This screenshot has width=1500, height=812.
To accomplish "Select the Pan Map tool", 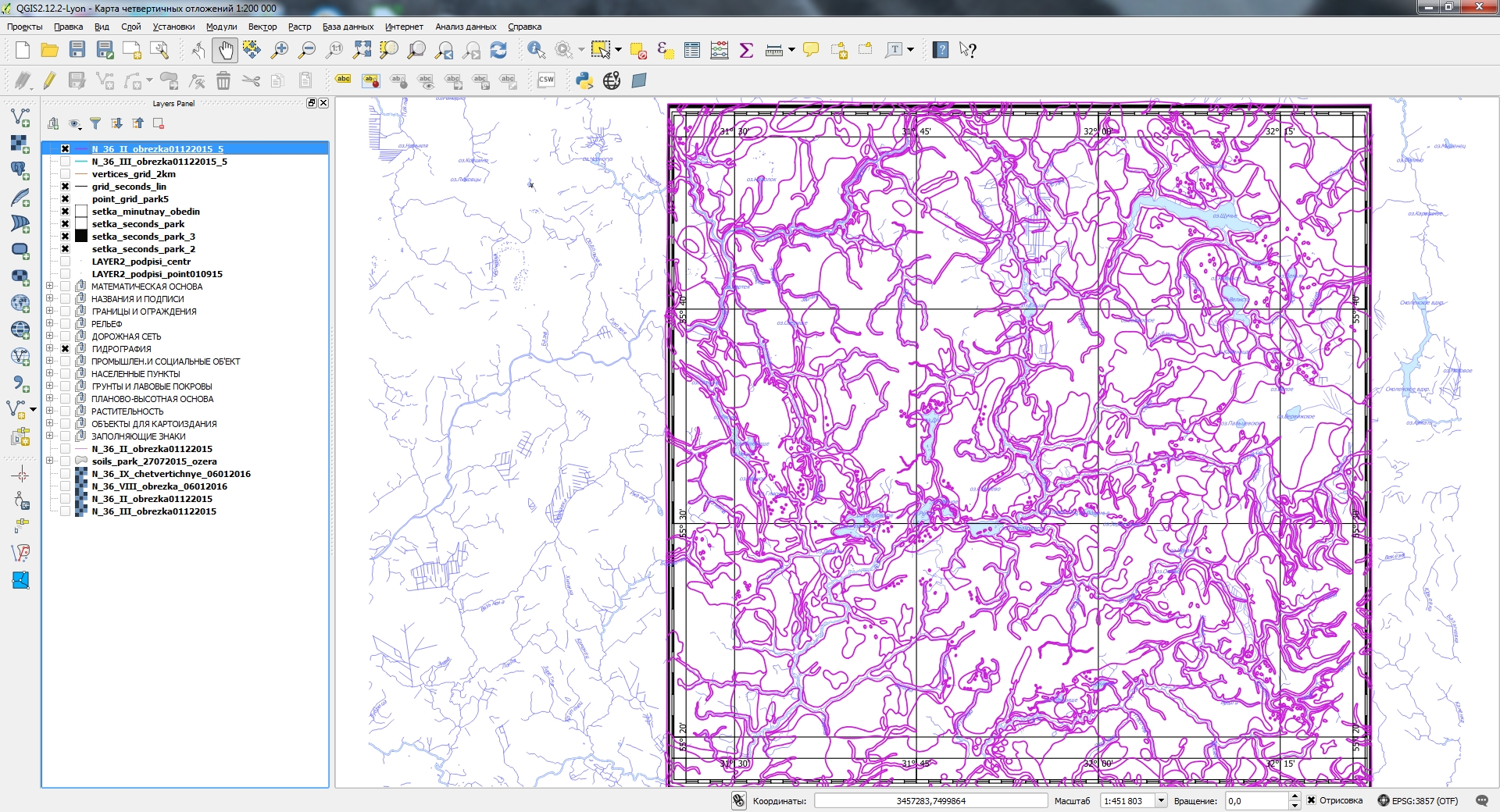I will pyautogui.click(x=225, y=49).
